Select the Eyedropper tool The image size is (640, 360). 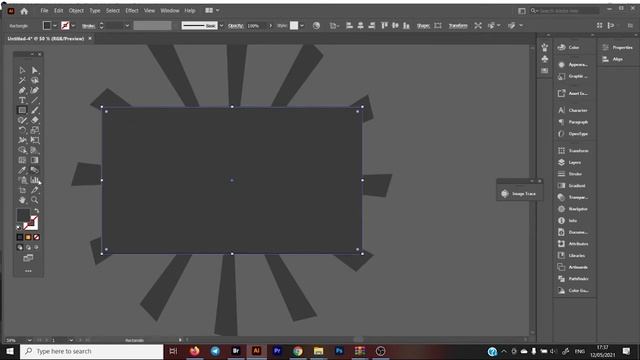coord(22,170)
